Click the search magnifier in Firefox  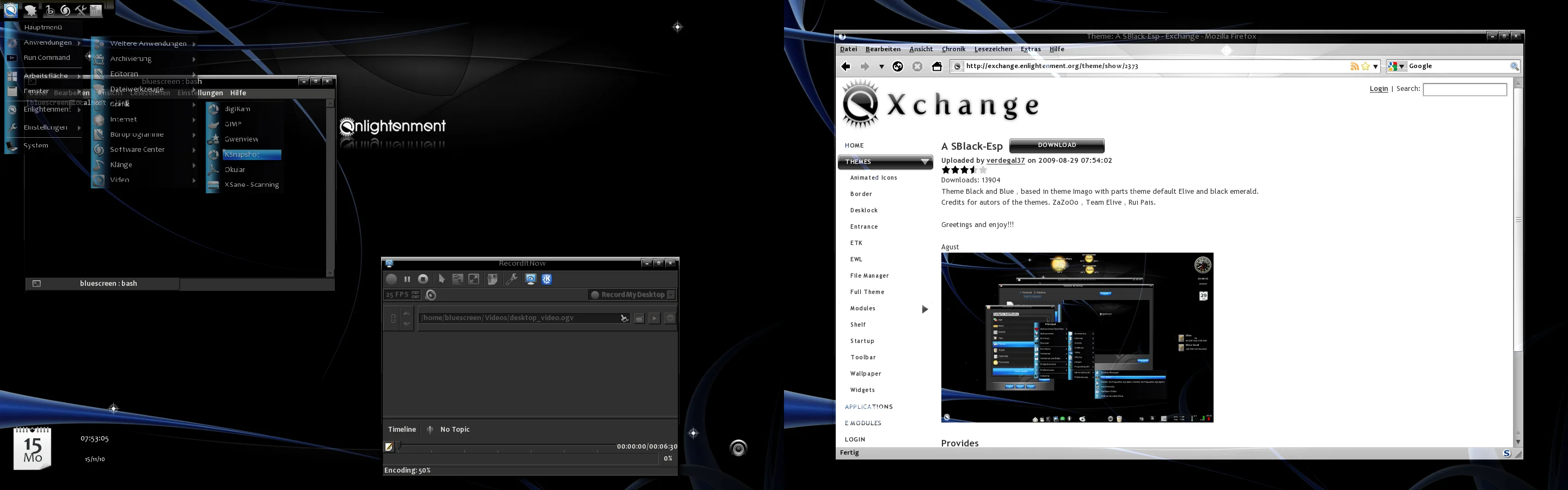1515,66
